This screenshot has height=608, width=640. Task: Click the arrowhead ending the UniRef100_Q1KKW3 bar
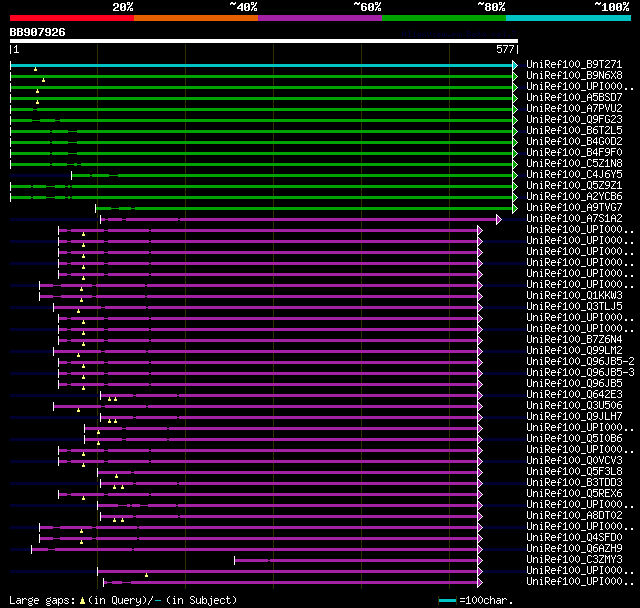(480, 297)
